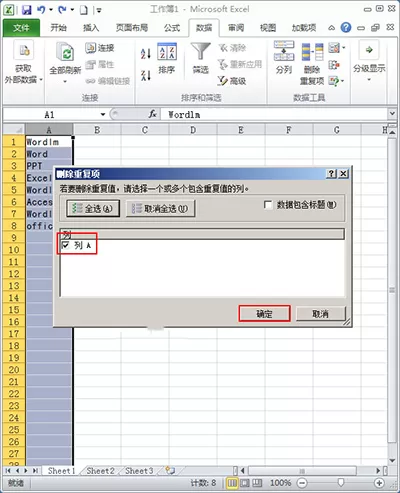Switch to the 视图 ribbon tab
The width and height of the screenshot is (400, 493).
pyautogui.click(x=268, y=28)
